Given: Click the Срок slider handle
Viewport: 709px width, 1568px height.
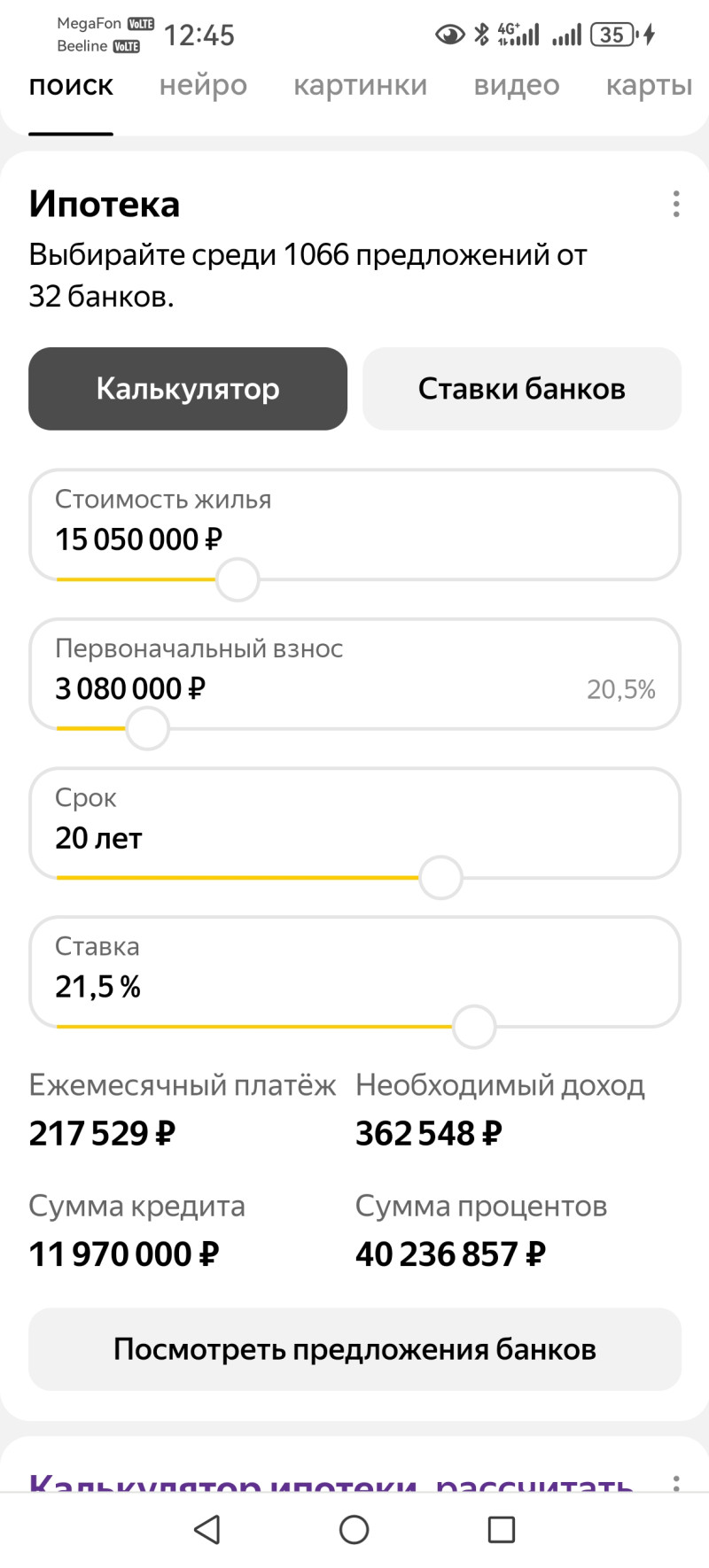Looking at the screenshot, I should (440, 878).
